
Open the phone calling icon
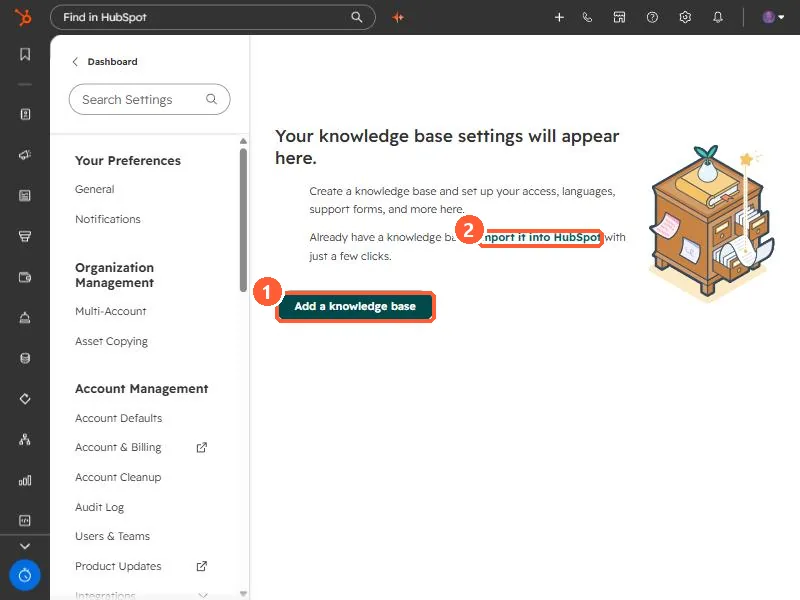point(588,17)
